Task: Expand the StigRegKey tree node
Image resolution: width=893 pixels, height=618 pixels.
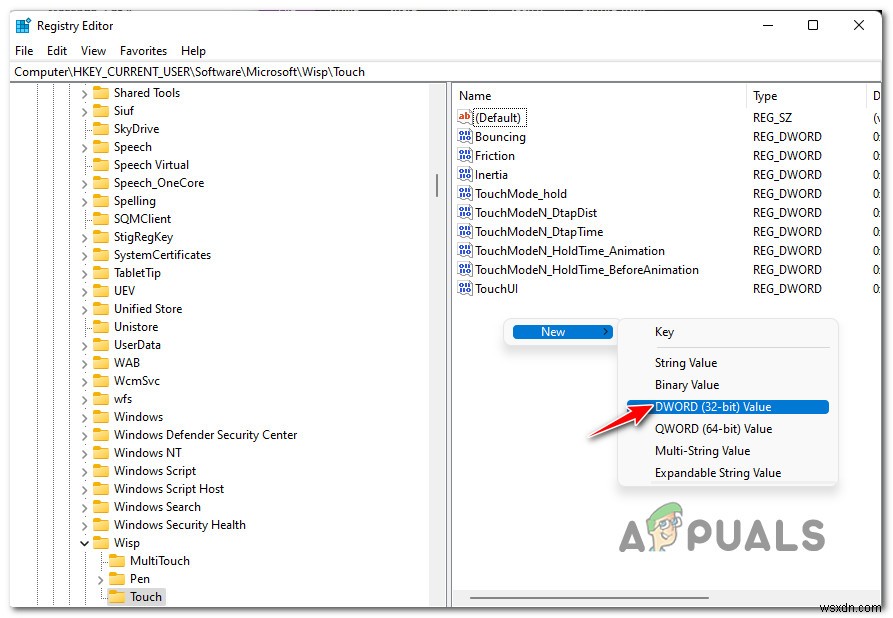Action: point(84,238)
